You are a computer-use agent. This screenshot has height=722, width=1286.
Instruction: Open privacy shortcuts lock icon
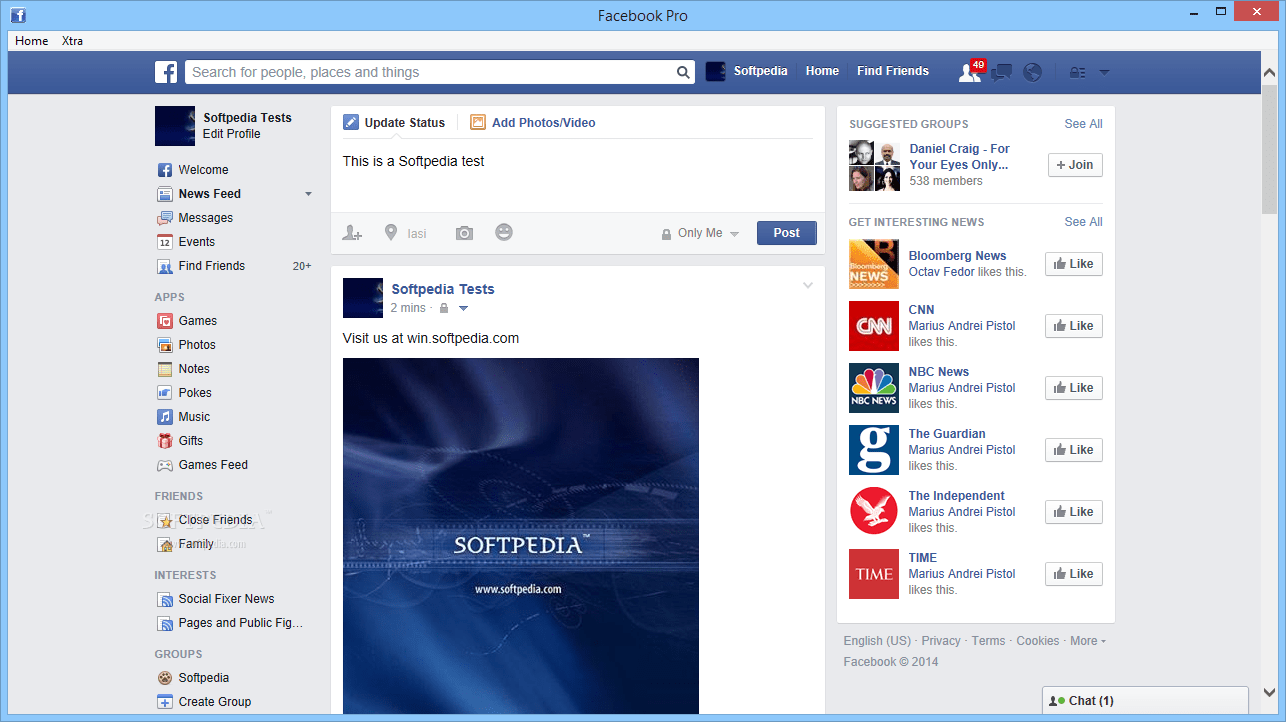point(1077,72)
